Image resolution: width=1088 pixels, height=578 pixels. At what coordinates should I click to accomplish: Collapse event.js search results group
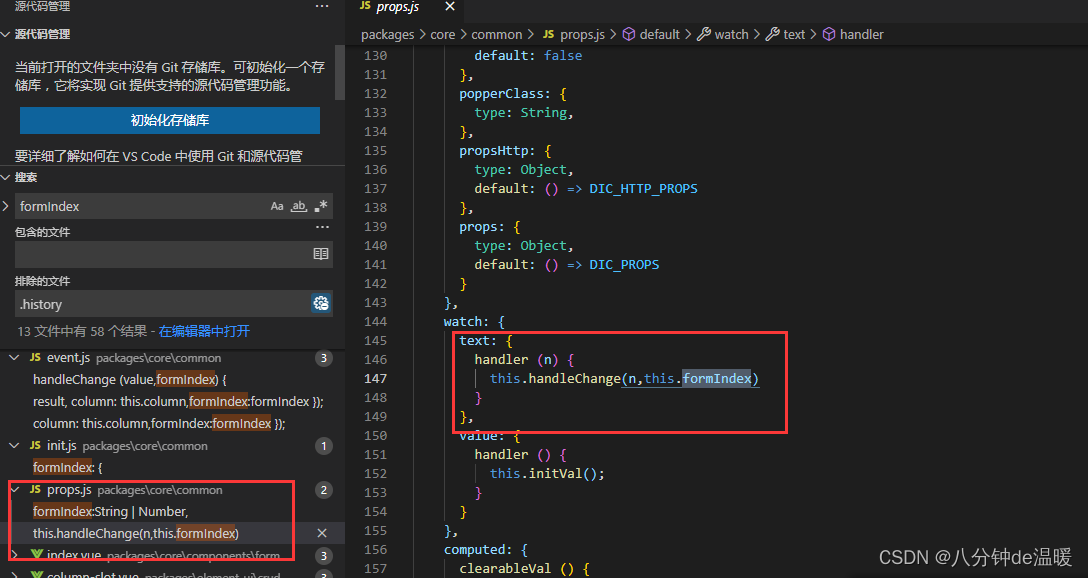point(14,358)
